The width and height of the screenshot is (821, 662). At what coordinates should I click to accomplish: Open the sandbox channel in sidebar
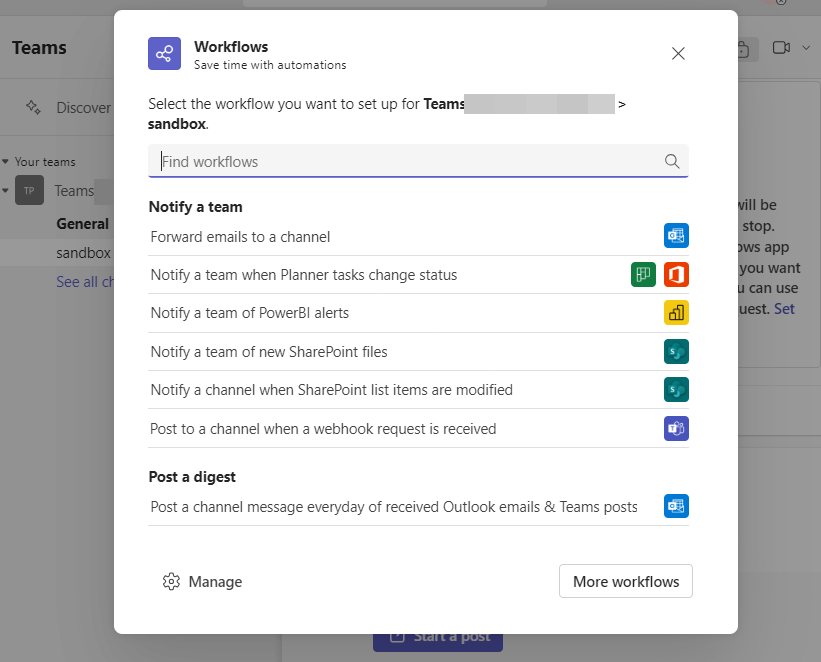click(83, 253)
